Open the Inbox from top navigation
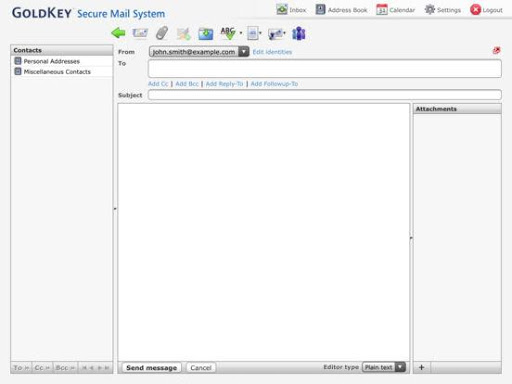This screenshot has height=384, width=512. (291, 10)
